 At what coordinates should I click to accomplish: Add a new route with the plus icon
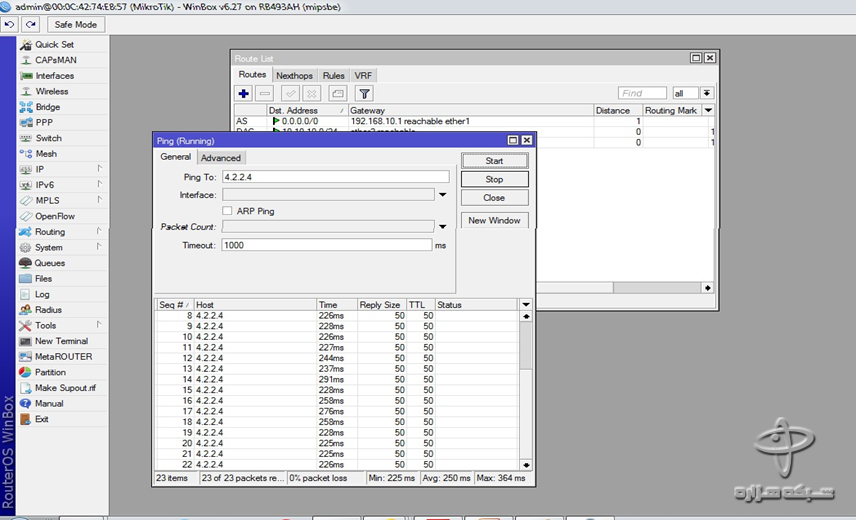coord(243,94)
